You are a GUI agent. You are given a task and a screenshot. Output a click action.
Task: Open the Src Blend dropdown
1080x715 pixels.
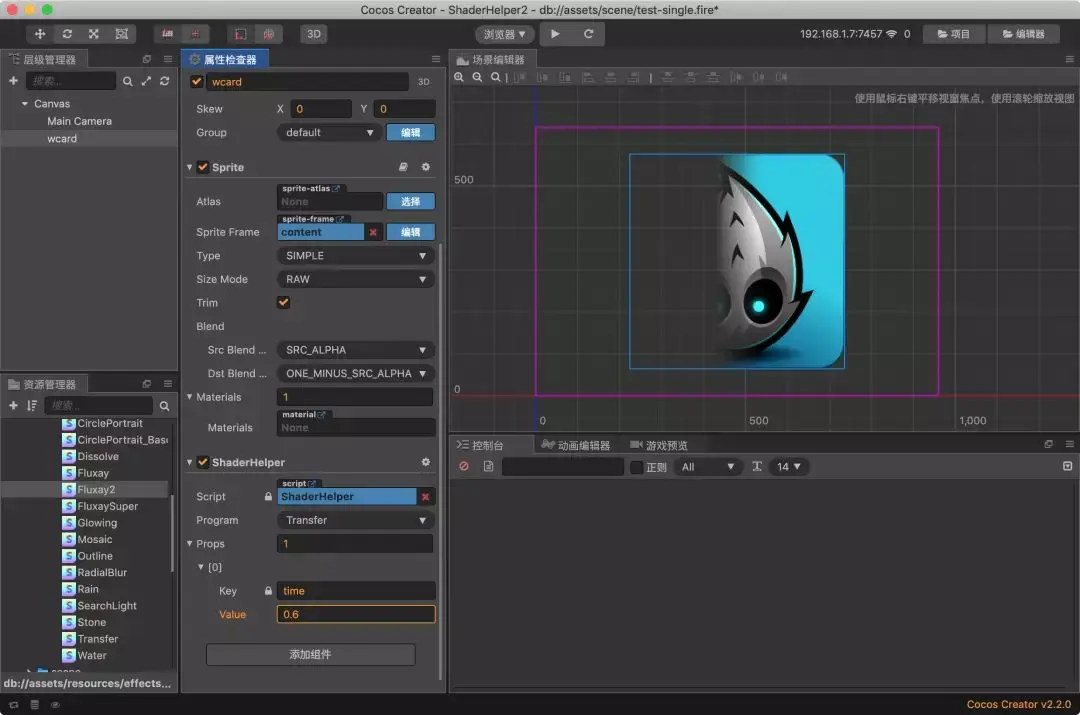355,350
